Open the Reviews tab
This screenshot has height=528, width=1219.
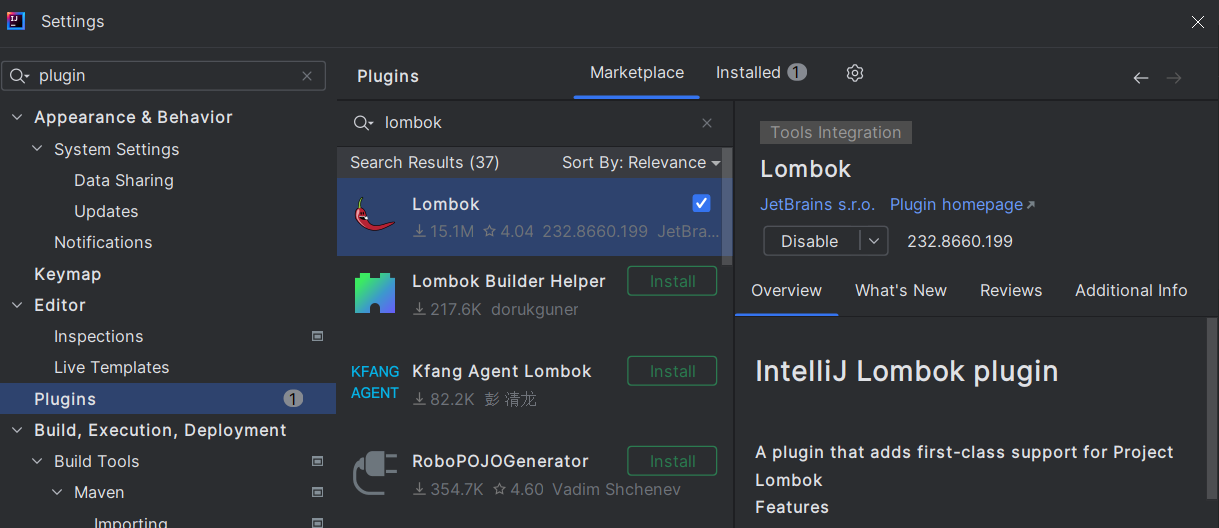tap(1011, 290)
